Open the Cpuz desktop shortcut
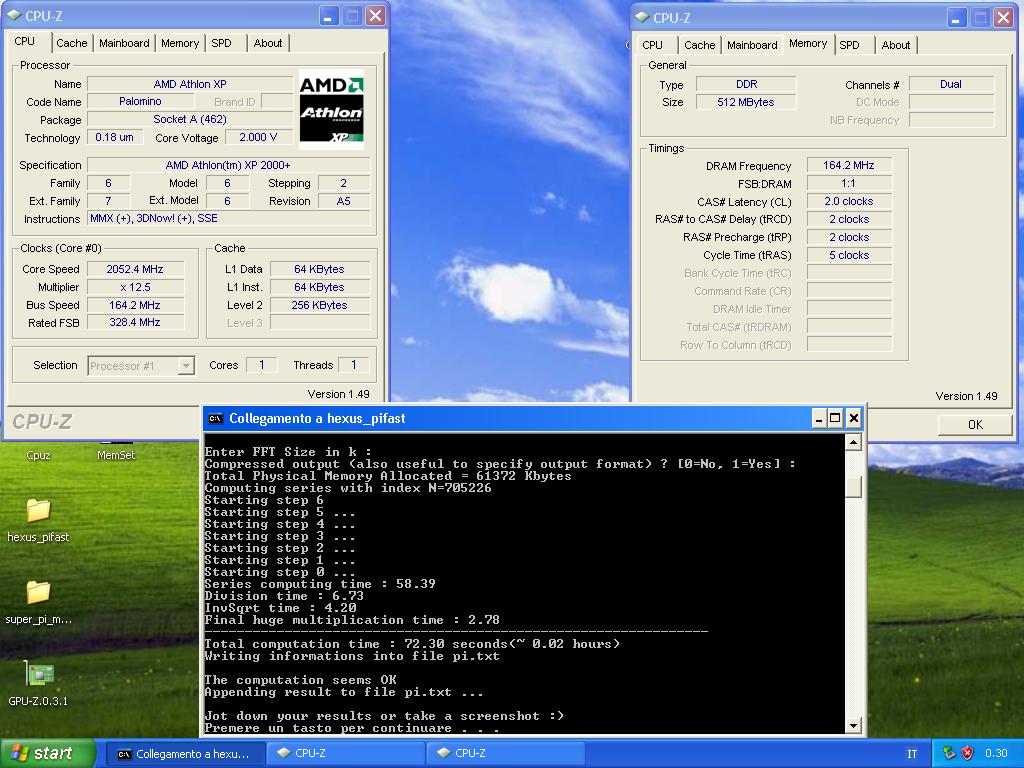 pyautogui.click(x=38, y=455)
